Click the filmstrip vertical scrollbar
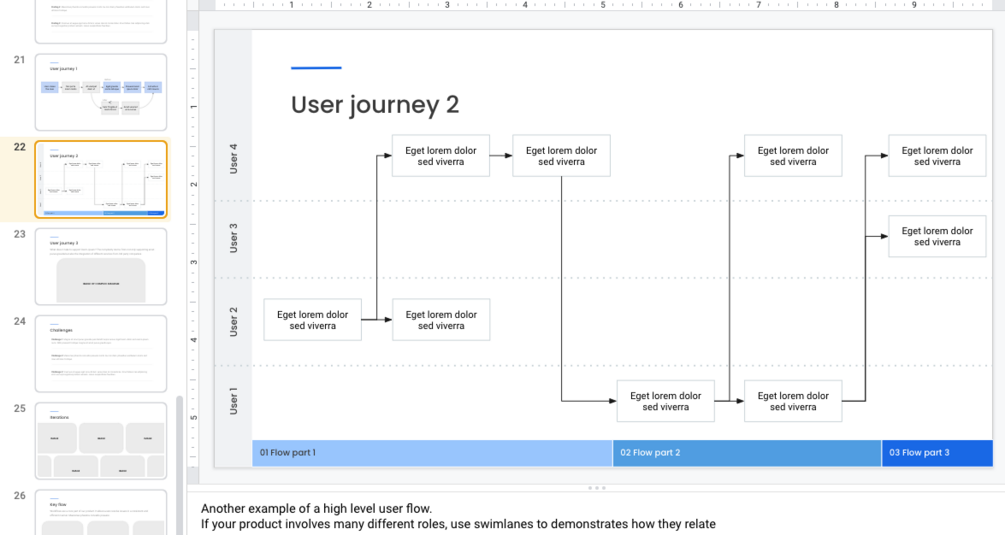Viewport: 1005px width, 535px height. [179, 465]
